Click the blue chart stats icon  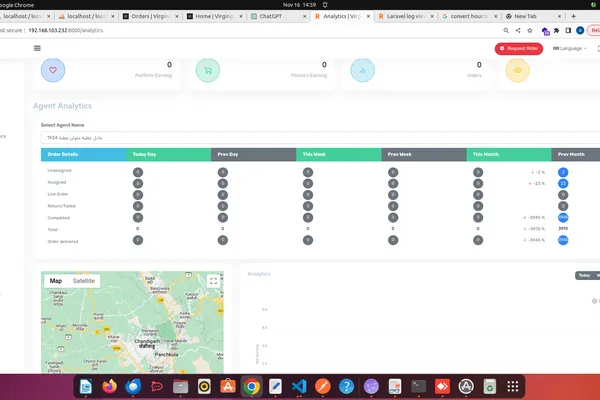coord(362,71)
